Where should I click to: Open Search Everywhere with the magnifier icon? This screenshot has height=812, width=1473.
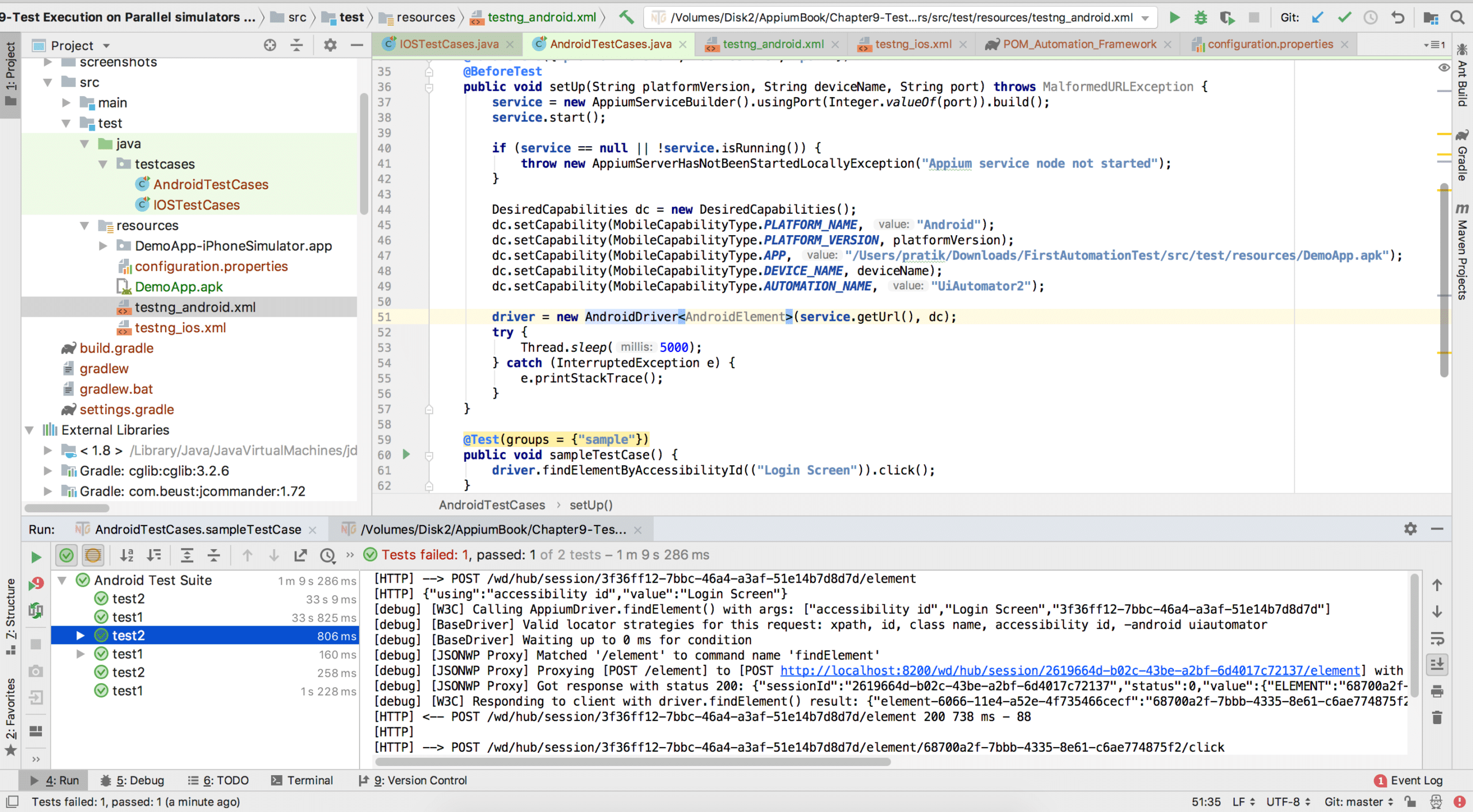[1458, 17]
